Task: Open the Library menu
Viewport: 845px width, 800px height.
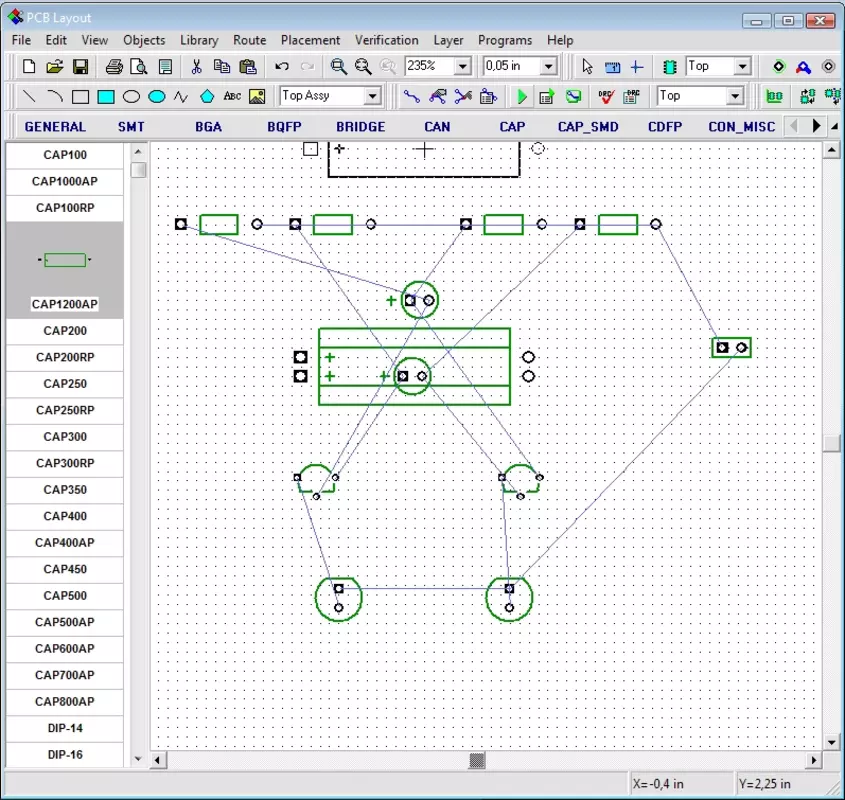Action: click(199, 40)
